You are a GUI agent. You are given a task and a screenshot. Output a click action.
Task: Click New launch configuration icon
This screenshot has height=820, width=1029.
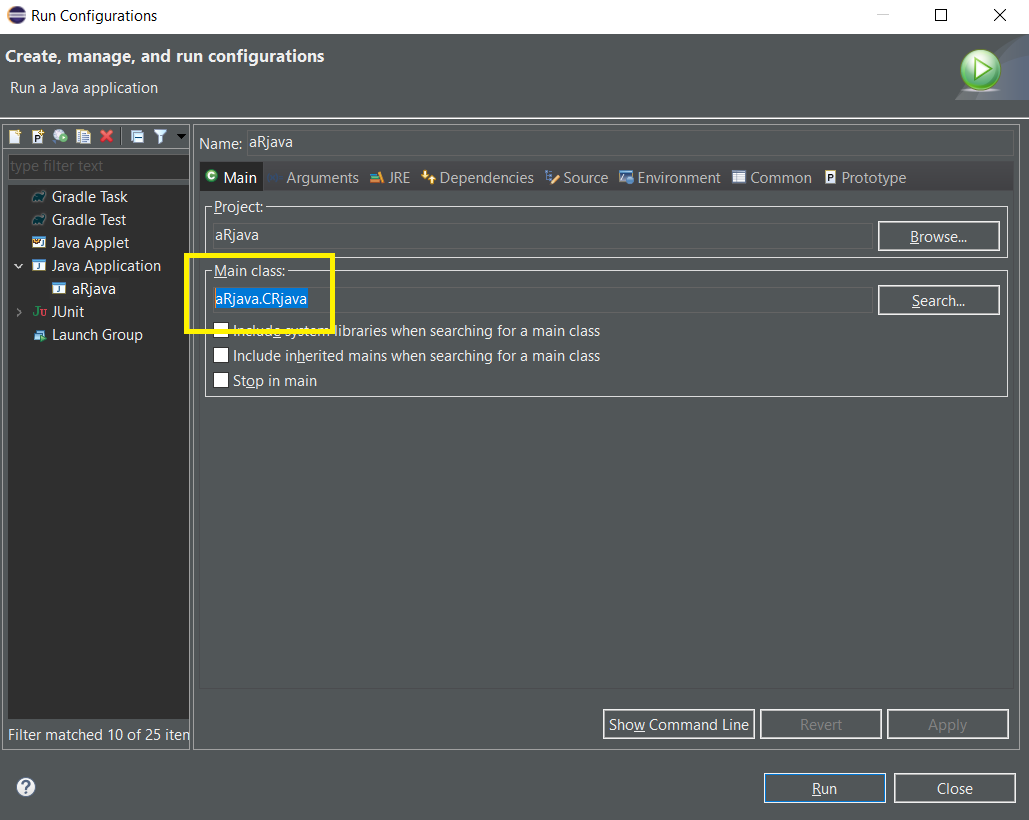15,136
